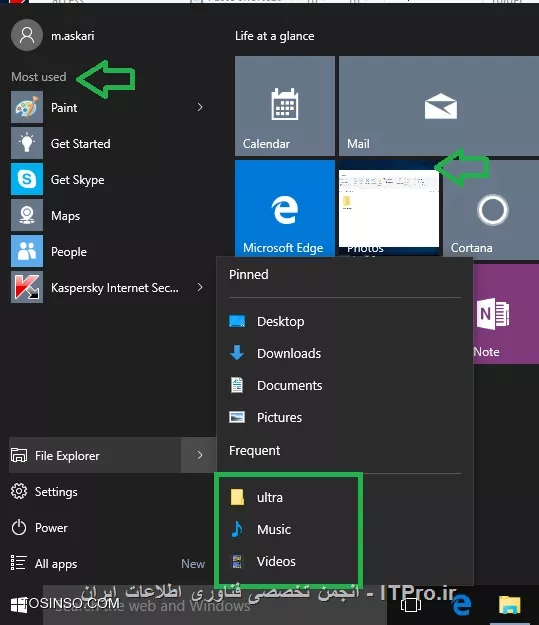Click the File Explorer icon in Start menu
The width and height of the screenshot is (539, 625).
click(x=19, y=455)
